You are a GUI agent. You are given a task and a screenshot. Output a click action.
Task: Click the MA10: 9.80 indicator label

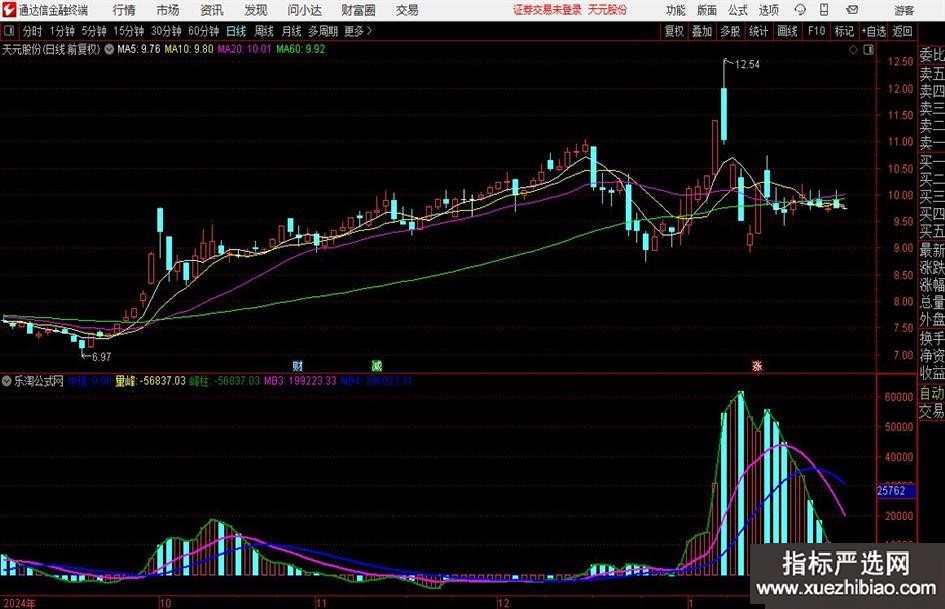point(189,49)
